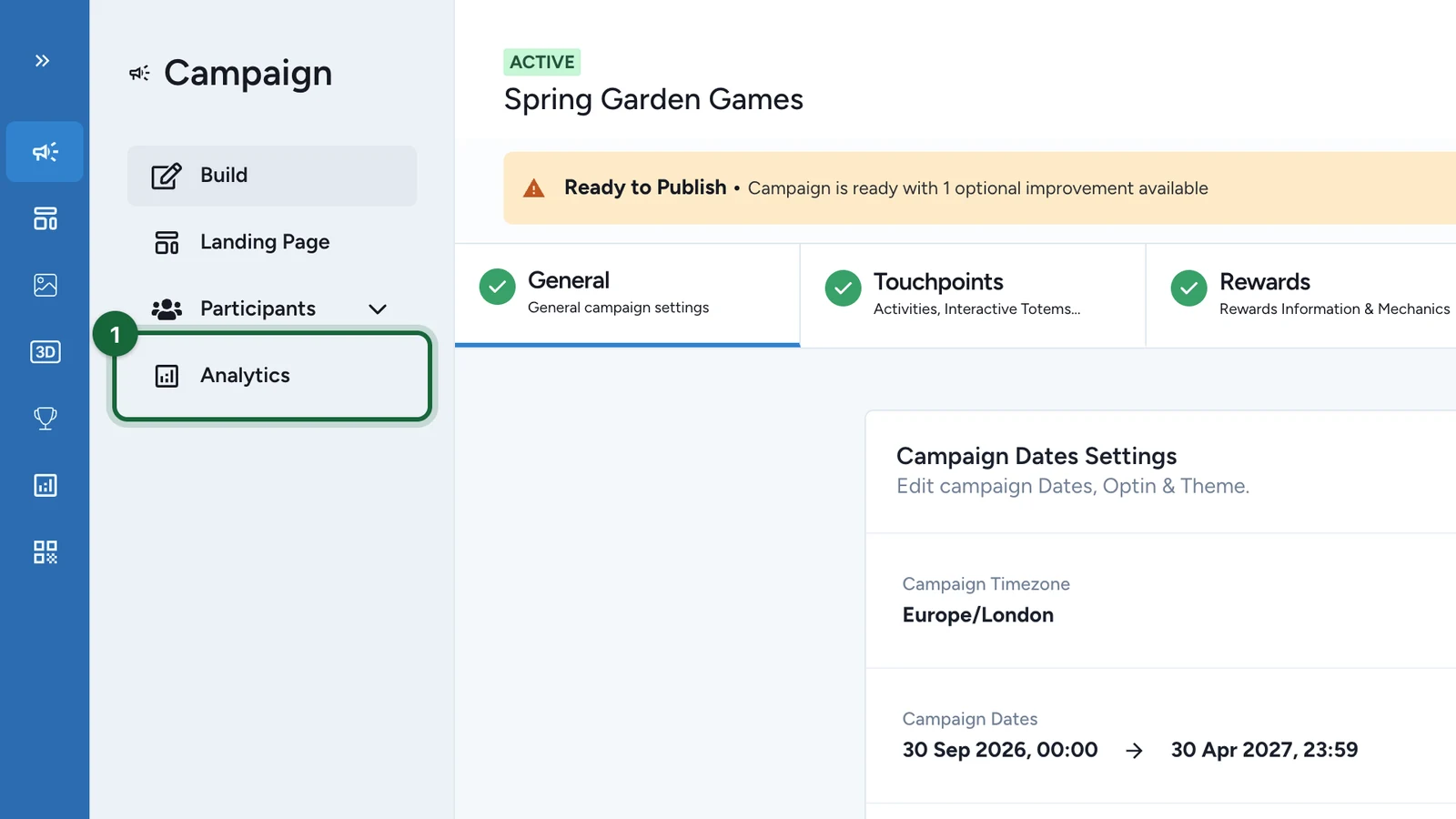Open the trophy rewards icon in left rail
This screenshot has height=819, width=1456.
45,418
